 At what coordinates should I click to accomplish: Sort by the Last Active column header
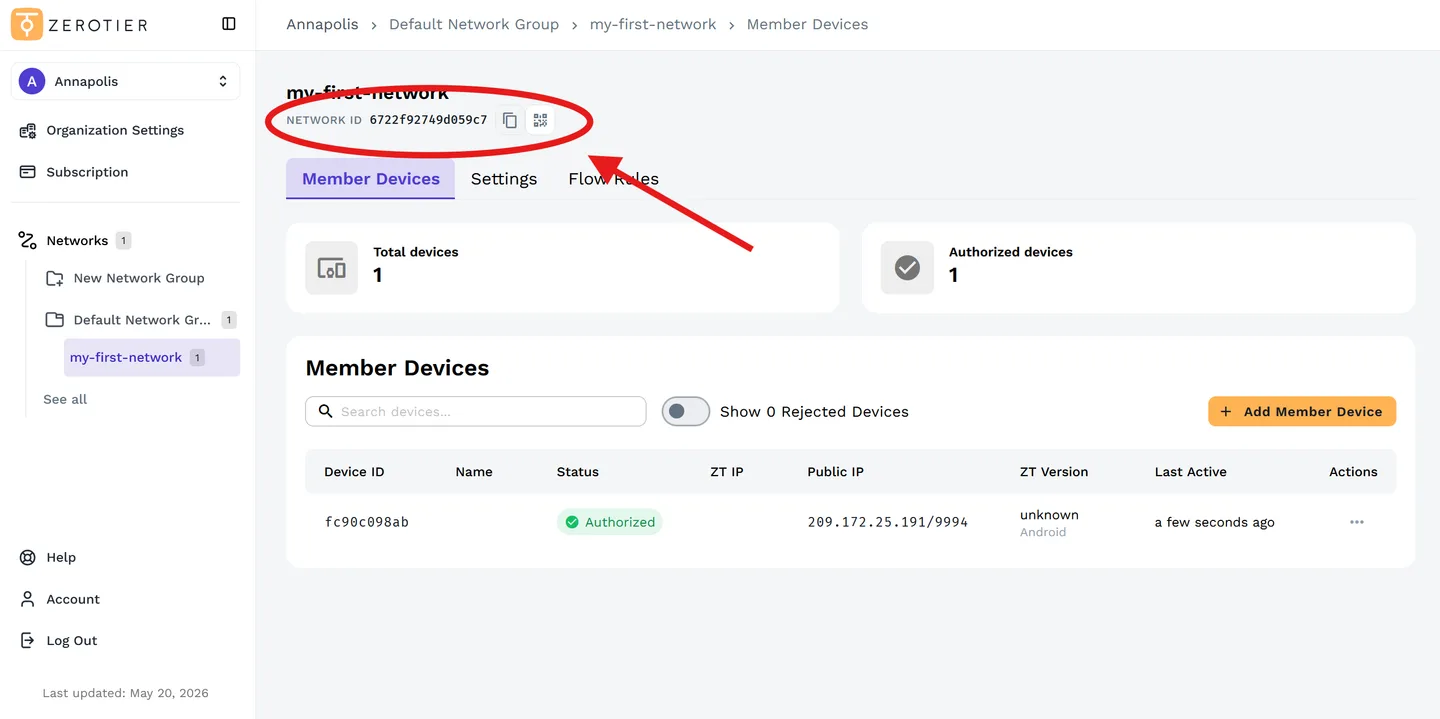click(x=1191, y=472)
